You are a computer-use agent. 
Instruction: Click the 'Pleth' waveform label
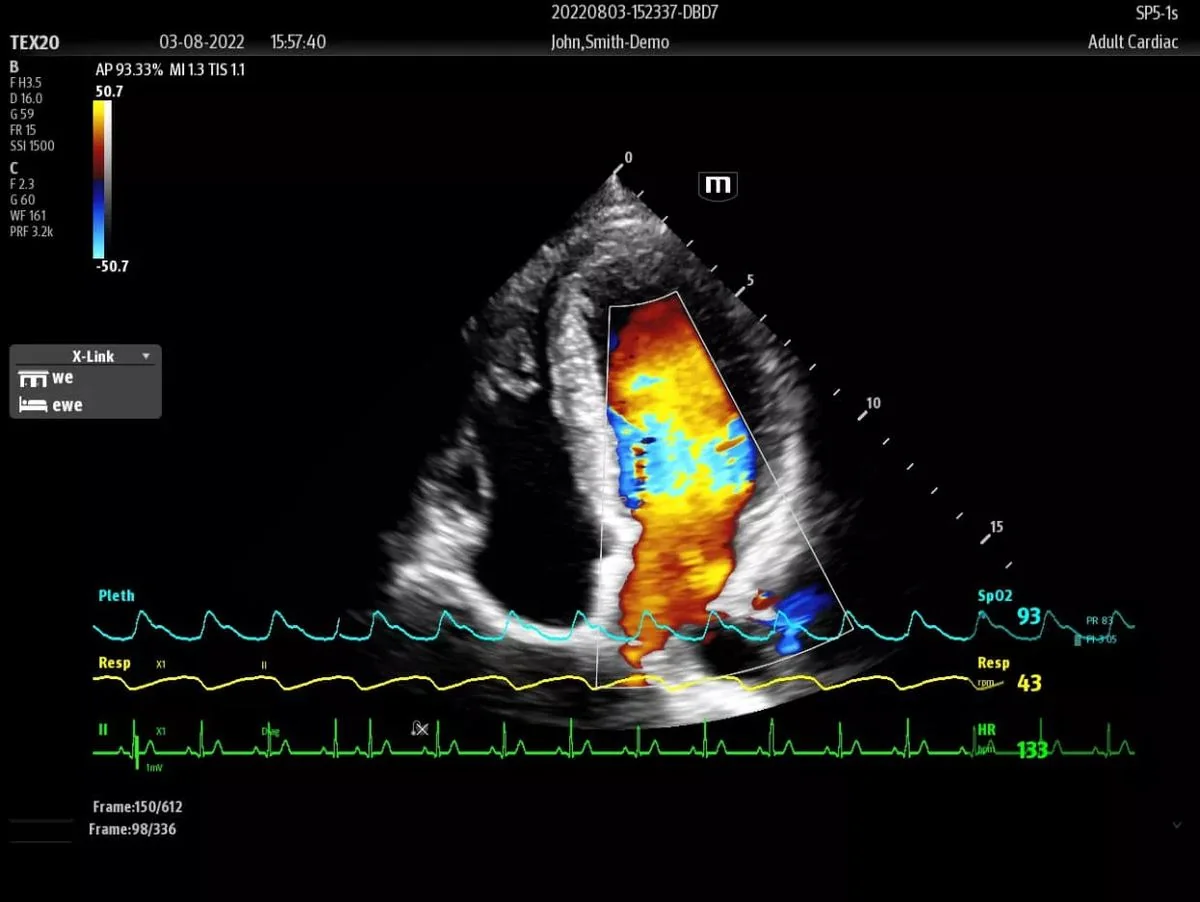click(x=116, y=596)
